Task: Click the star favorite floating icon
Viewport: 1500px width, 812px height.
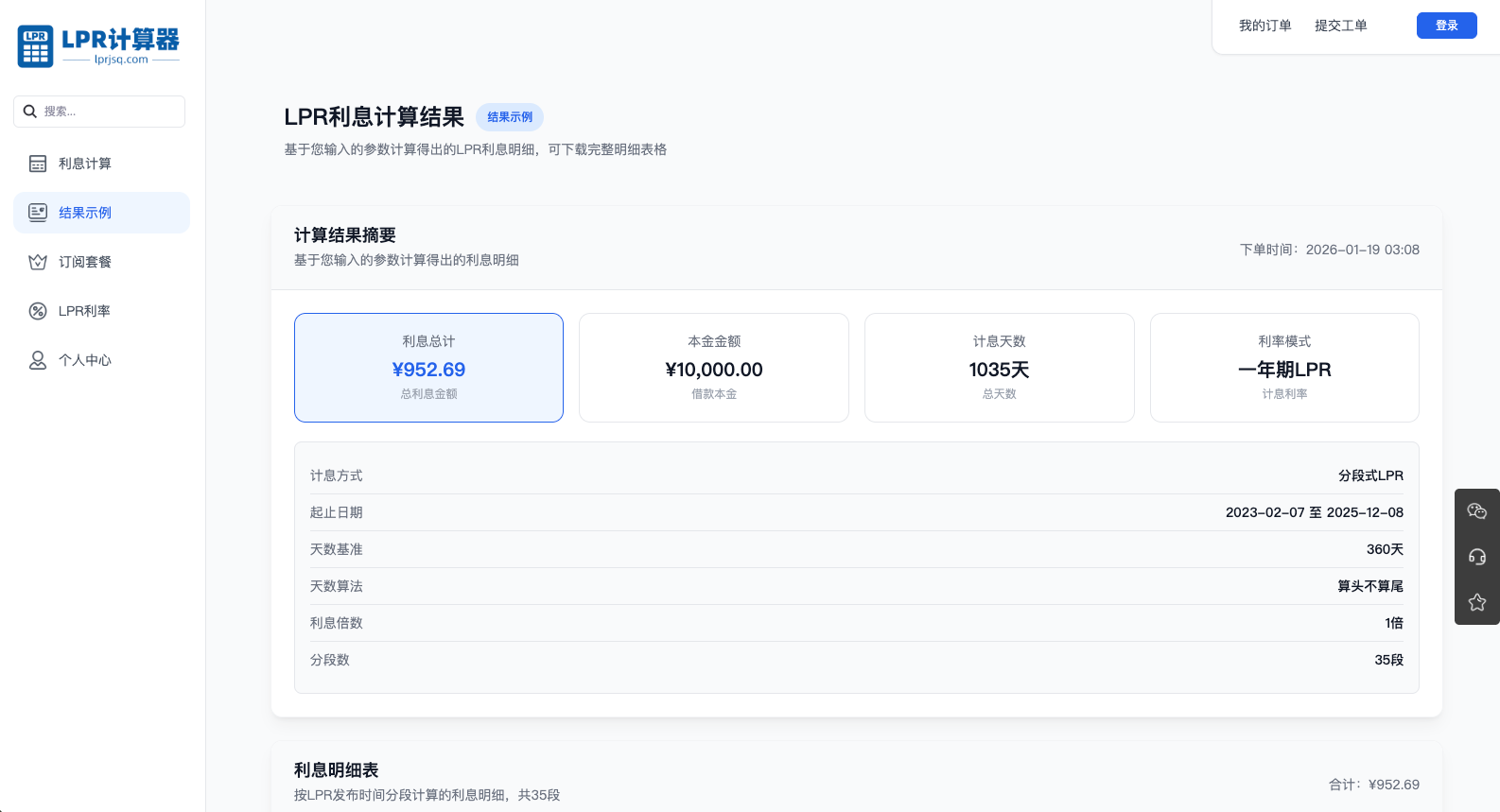Action: [x=1476, y=602]
